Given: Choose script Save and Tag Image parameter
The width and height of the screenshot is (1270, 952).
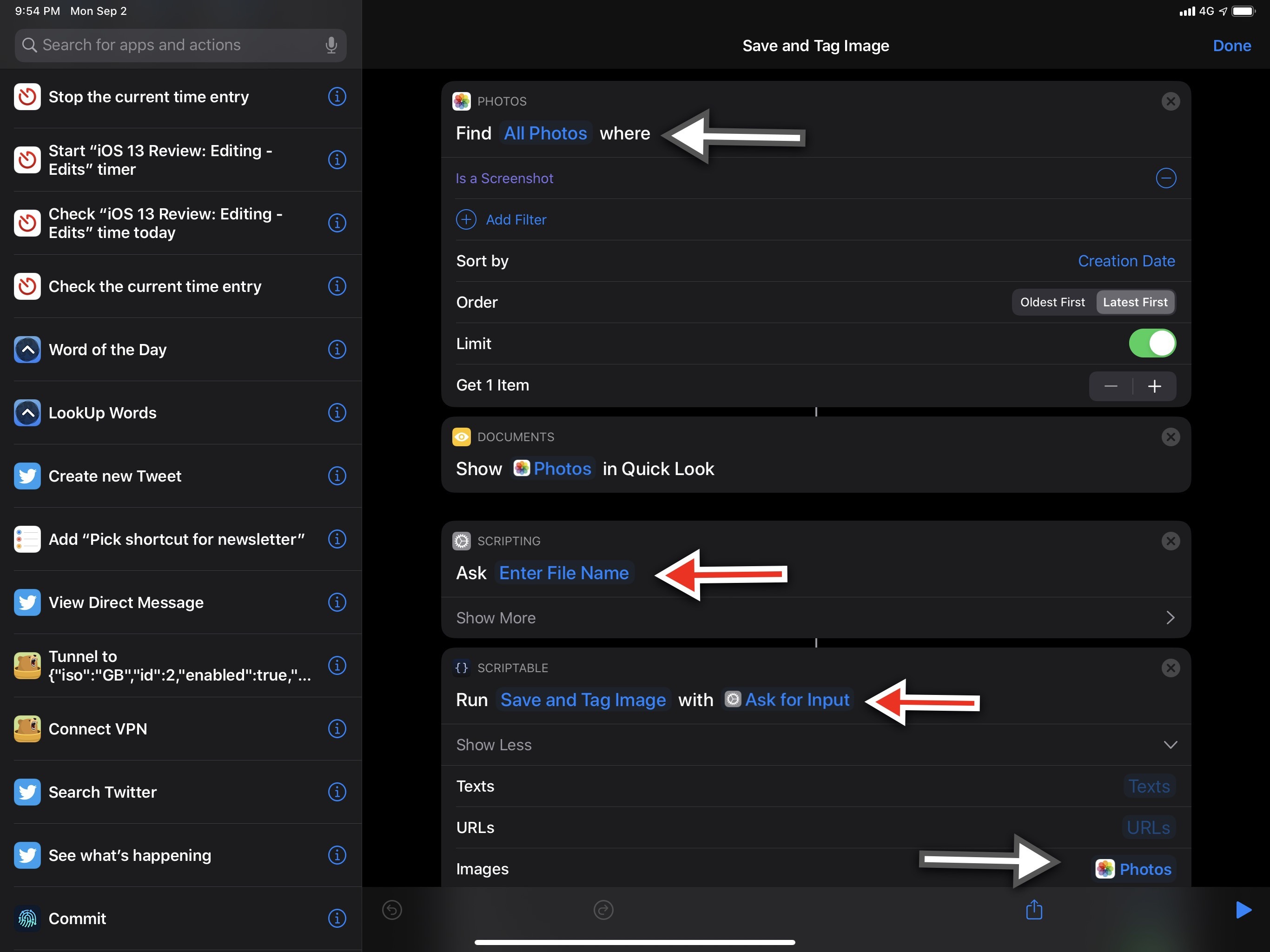Looking at the screenshot, I should point(583,700).
